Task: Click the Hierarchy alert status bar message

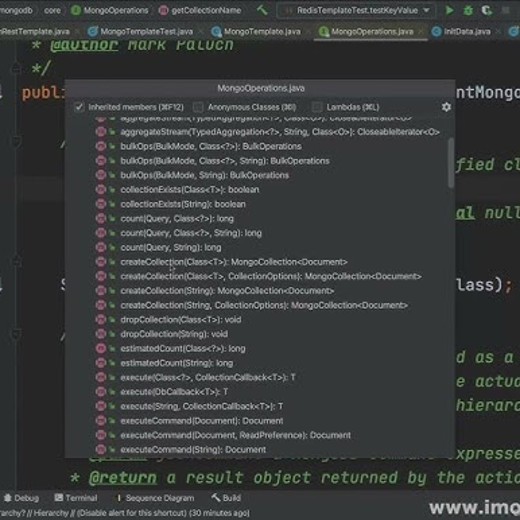Action: (125, 513)
